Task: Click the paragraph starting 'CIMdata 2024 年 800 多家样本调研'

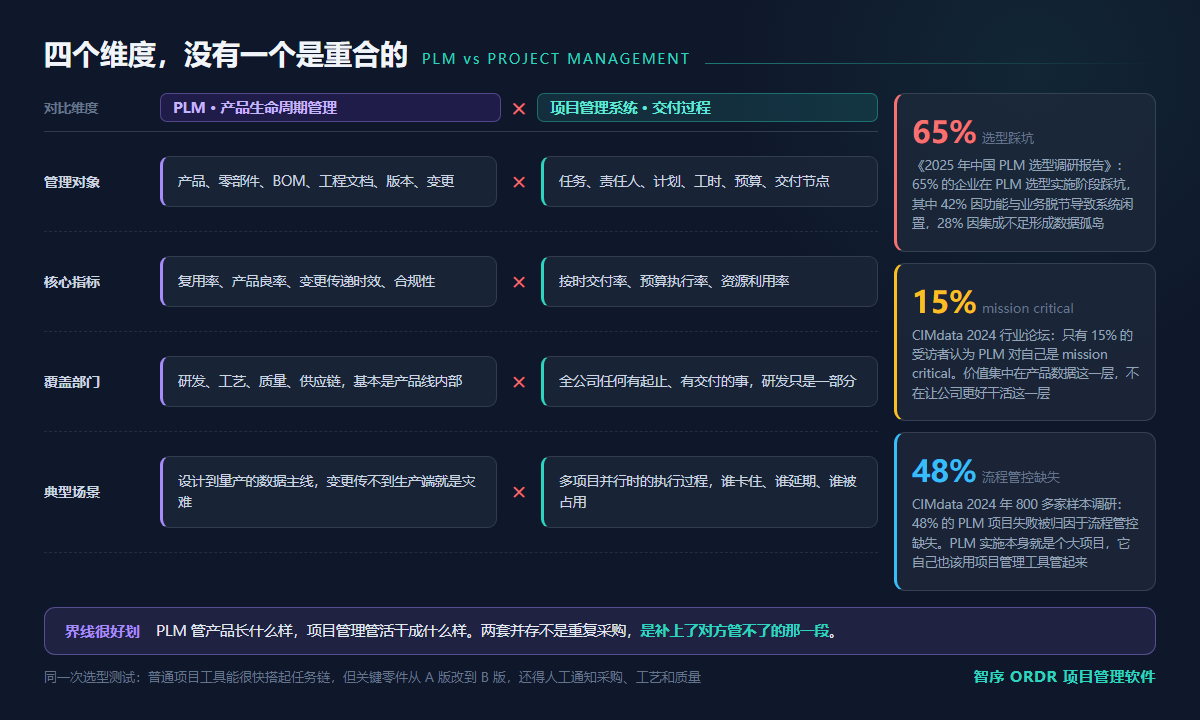Action: point(1025,533)
